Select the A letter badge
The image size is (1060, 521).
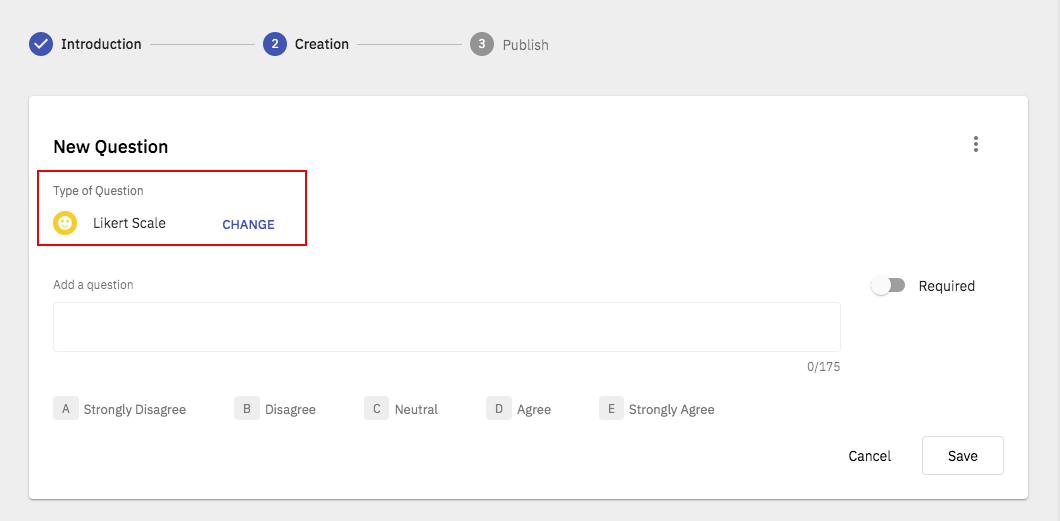point(66,409)
